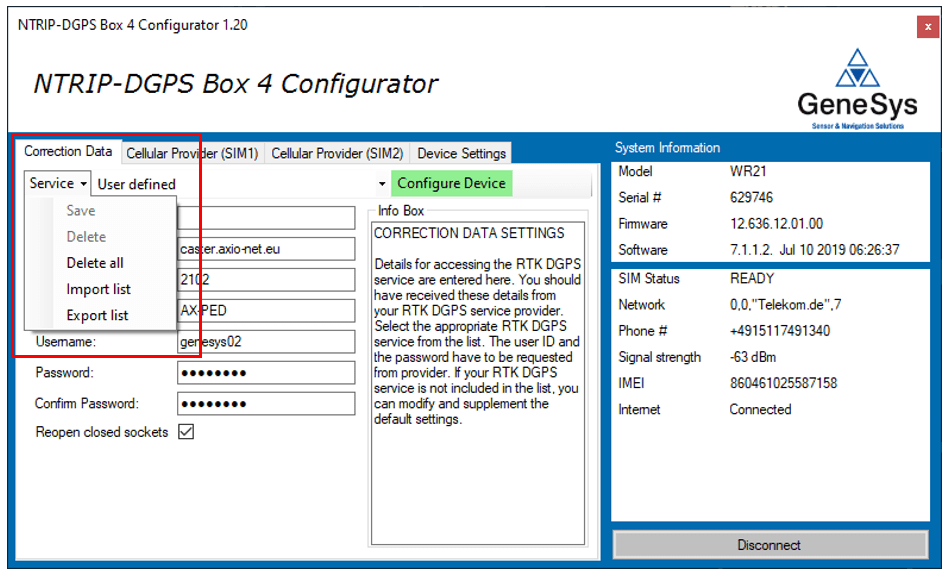The width and height of the screenshot is (949, 575).
Task: Click the Software value 7.1.1.2. Jul 10 2019
Action: coord(815,250)
